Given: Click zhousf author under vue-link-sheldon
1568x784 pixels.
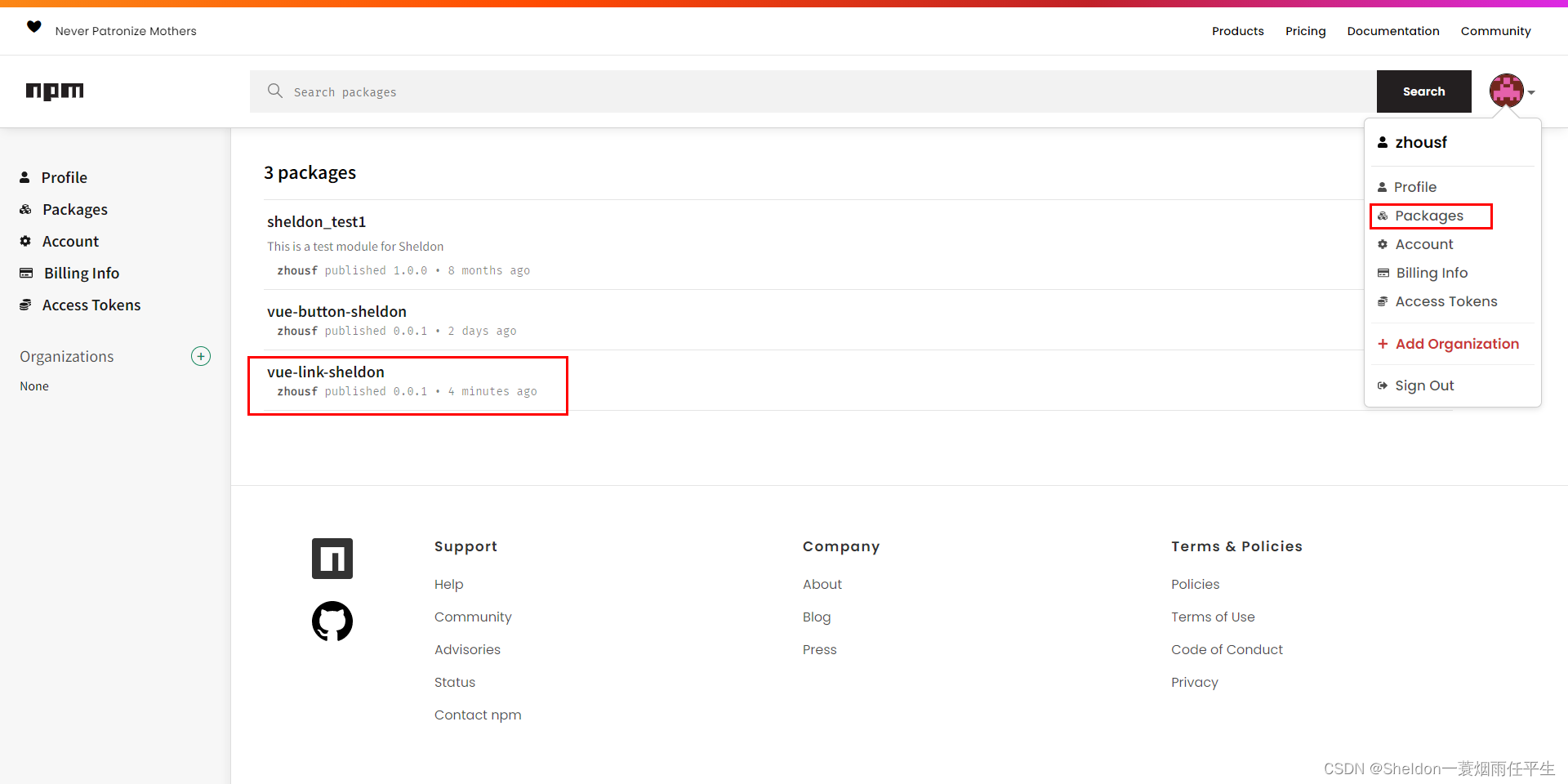Looking at the screenshot, I should [297, 391].
